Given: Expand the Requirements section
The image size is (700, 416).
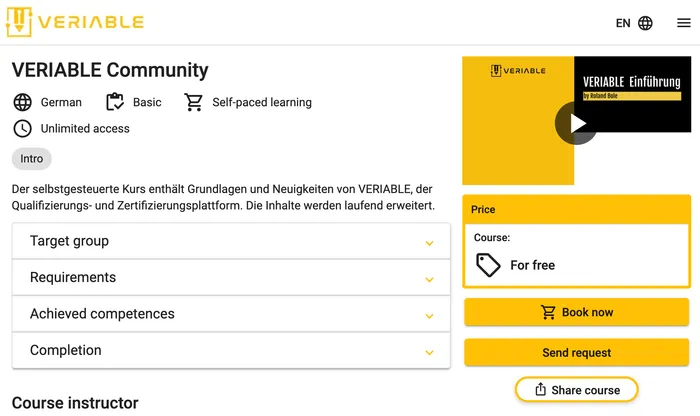Looking at the screenshot, I should pyautogui.click(x=231, y=278).
